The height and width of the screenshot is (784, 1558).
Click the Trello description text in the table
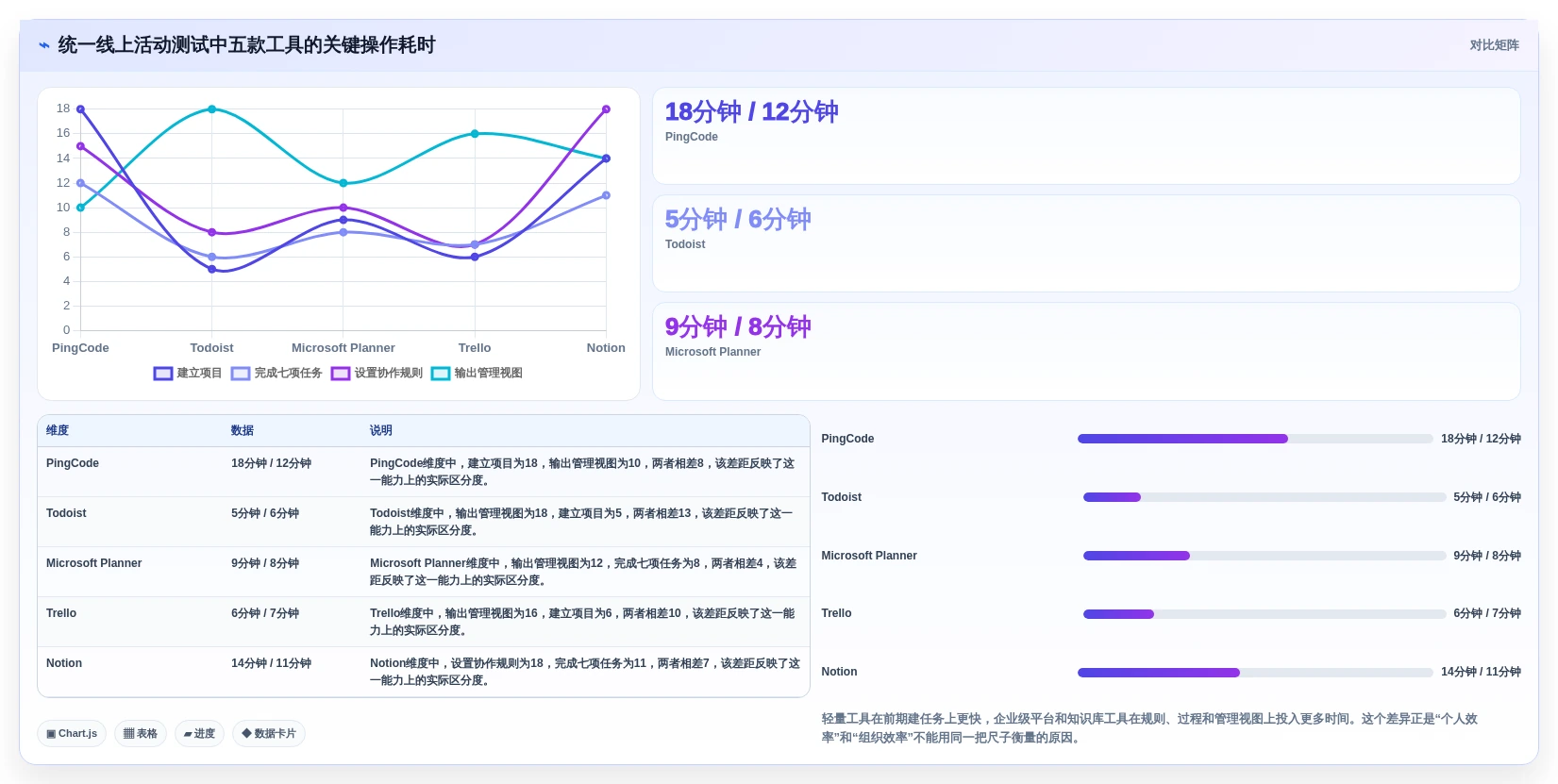tap(583, 622)
